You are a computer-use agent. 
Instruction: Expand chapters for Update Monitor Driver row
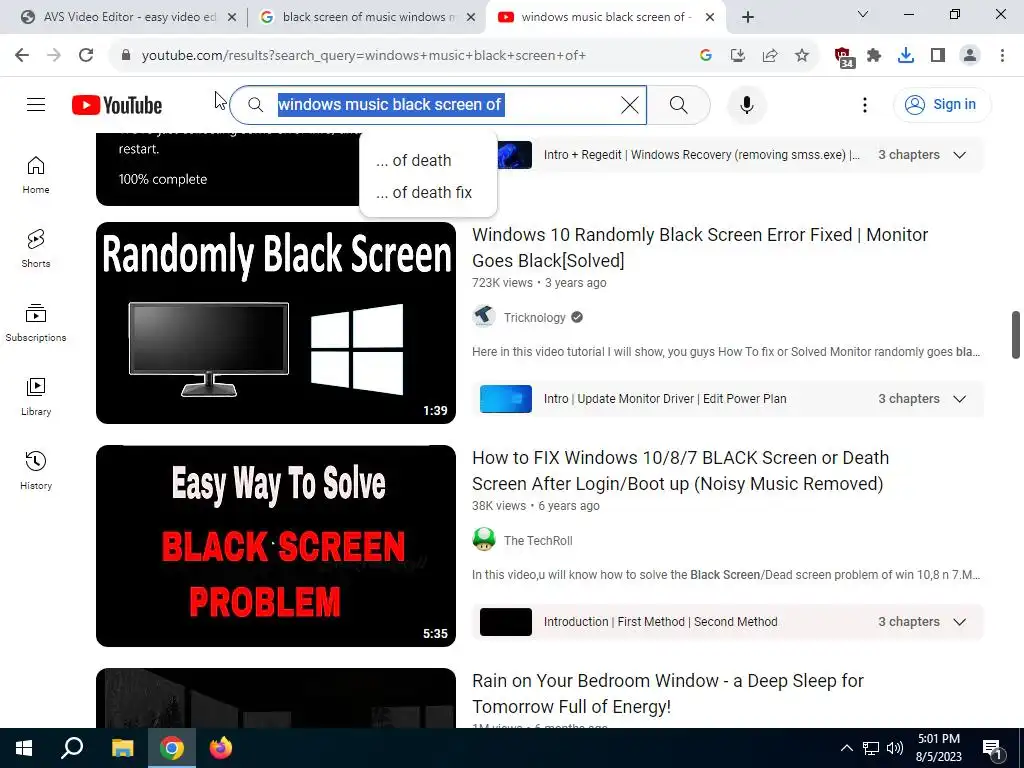tap(959, 398)
